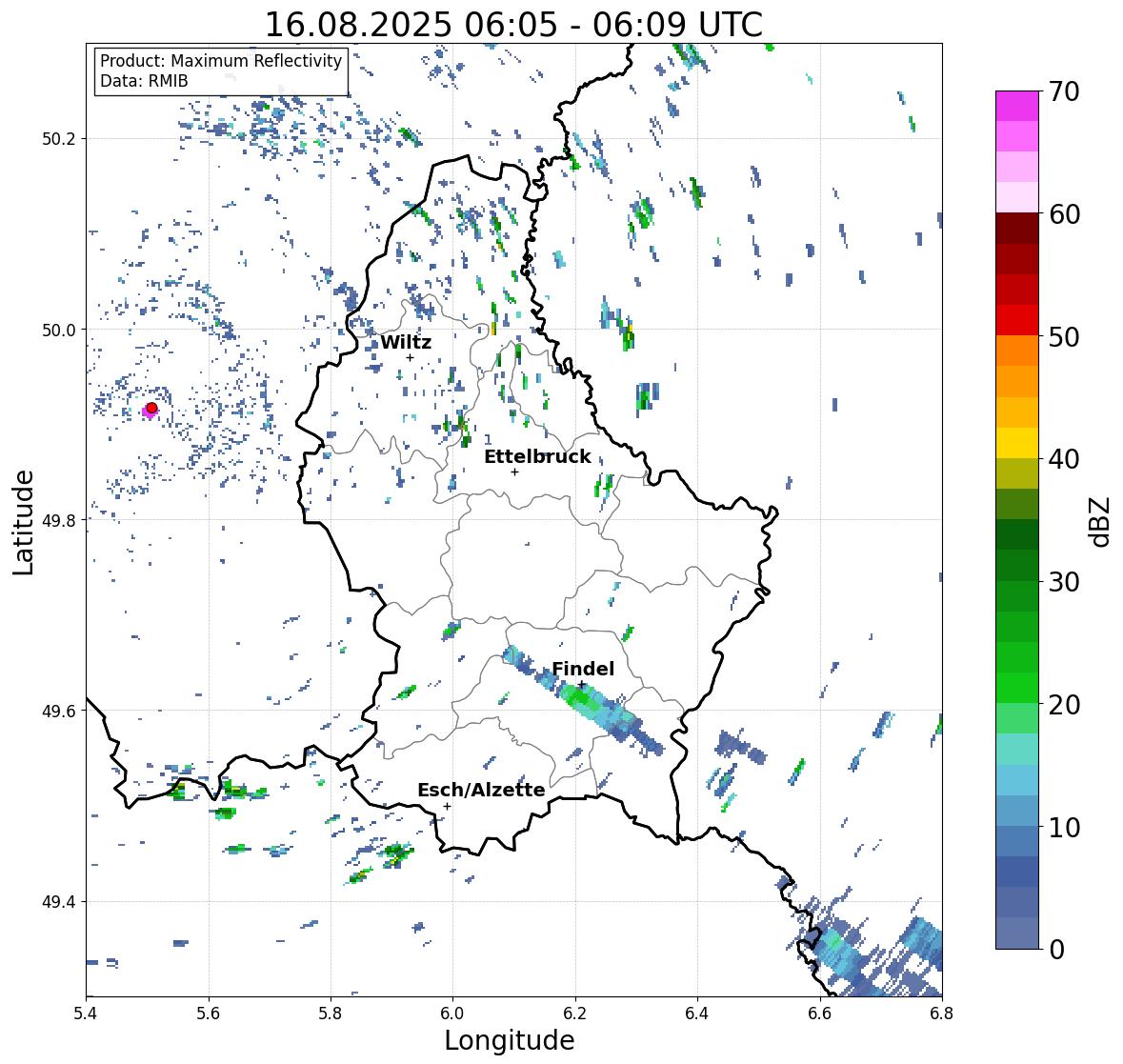Pick the cyan colorbar swatch midway between ticks 10 and 20

(x=1017, y=780)
